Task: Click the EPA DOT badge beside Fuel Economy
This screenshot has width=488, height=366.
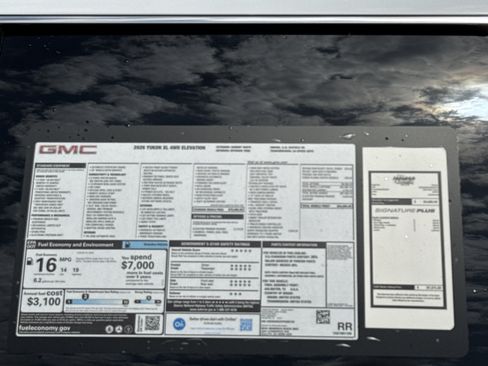Action: coord(31,244)
